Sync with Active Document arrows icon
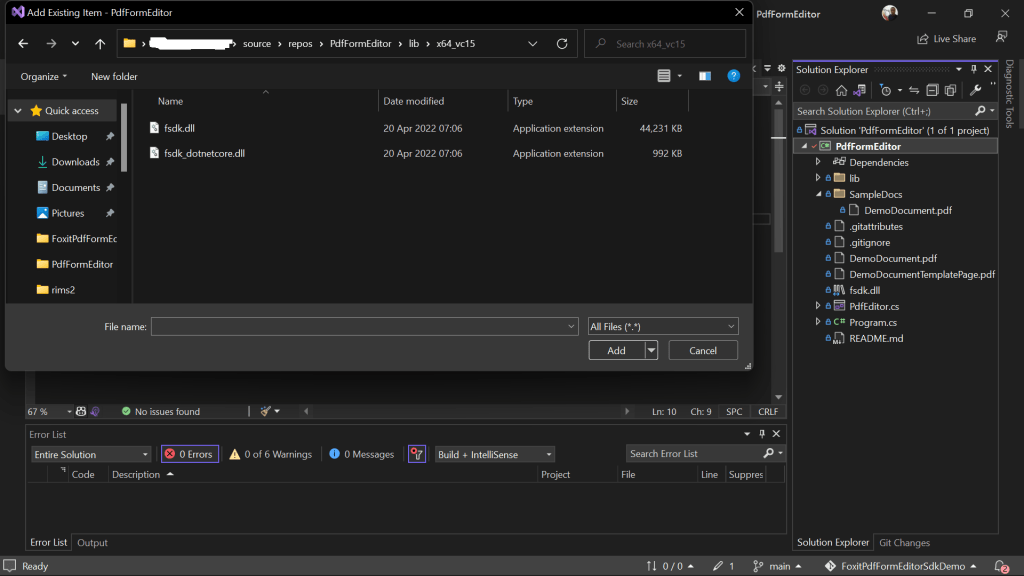This screenshot has height=576, width=1024. click(x=914, y=90)
